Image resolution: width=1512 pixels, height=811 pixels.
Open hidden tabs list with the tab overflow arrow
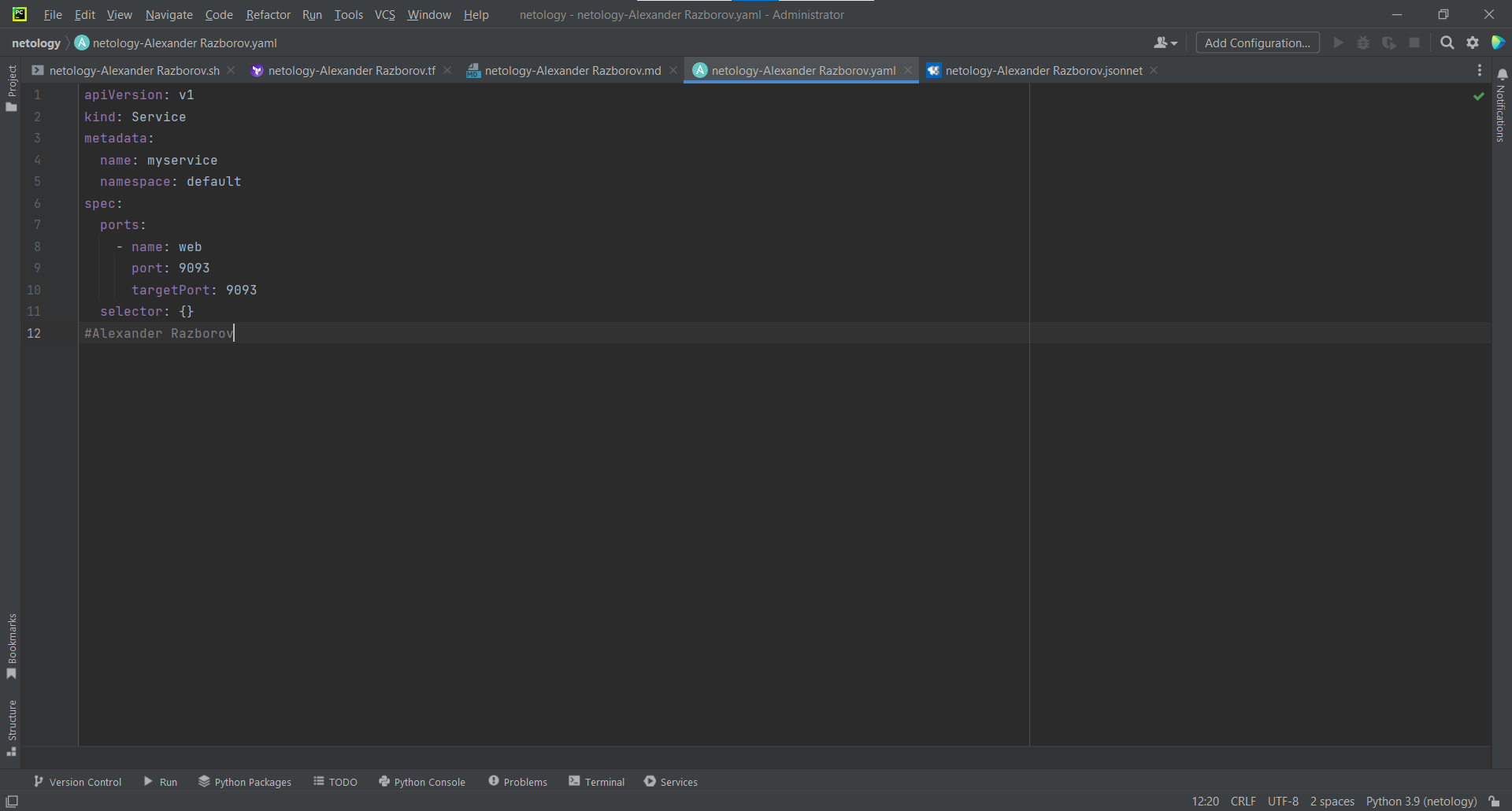(1480, 69)
